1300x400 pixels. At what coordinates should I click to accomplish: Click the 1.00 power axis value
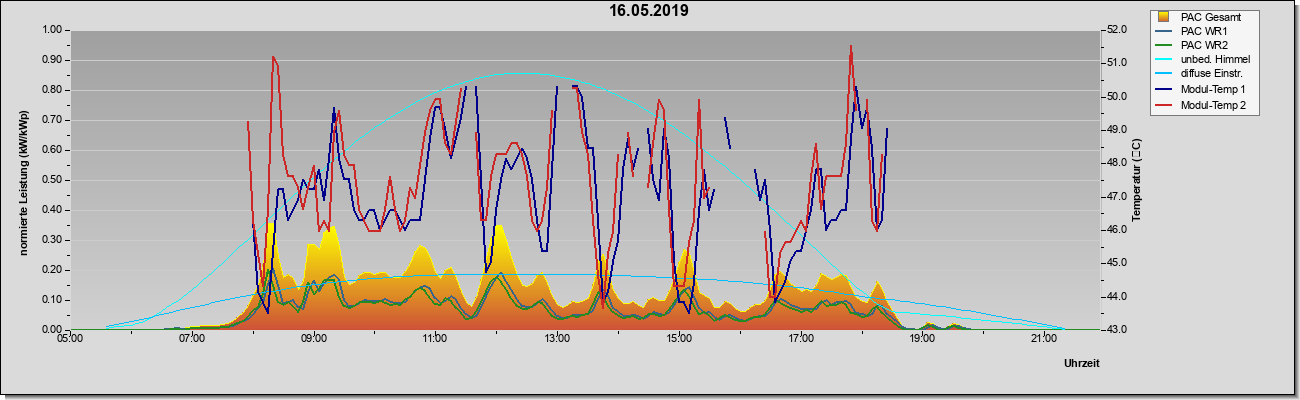51,30
